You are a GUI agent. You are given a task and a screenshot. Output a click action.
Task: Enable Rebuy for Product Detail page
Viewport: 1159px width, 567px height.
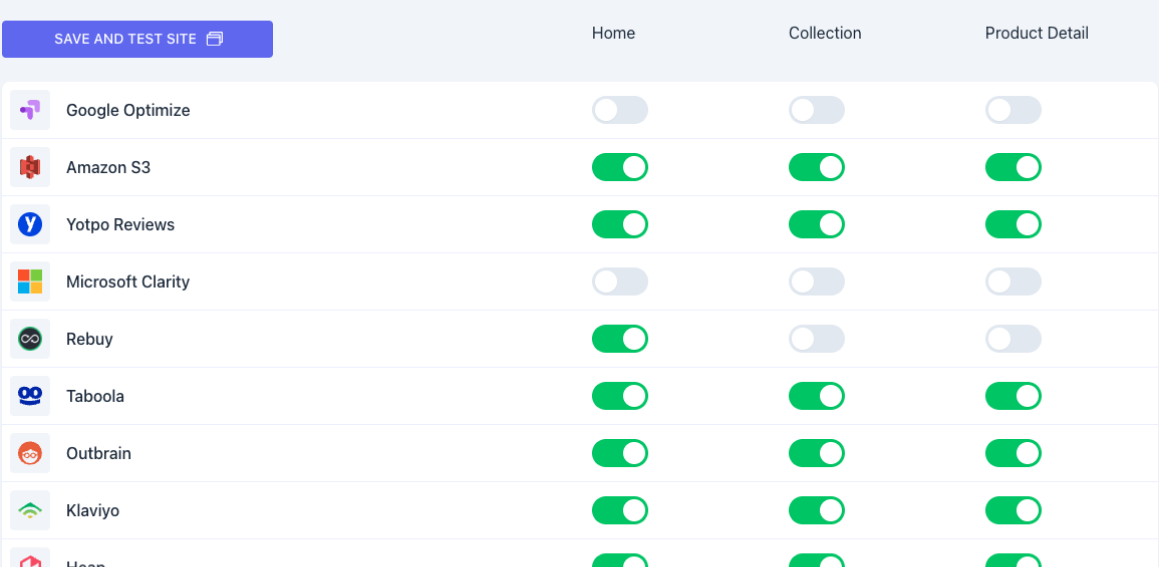pyautogui.click(x=1013, y=339)
